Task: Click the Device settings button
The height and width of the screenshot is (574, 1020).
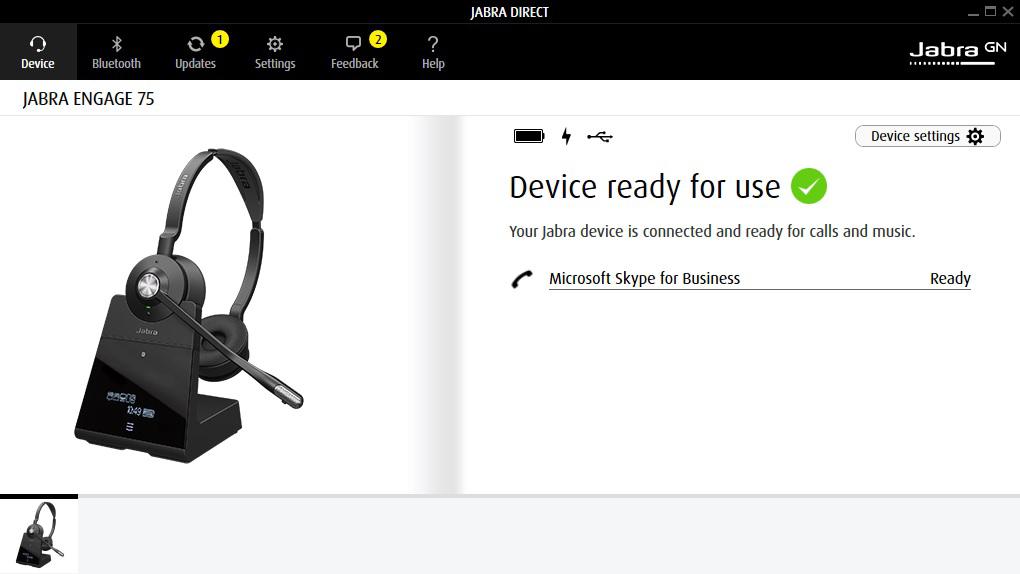Action: (928, 136)
